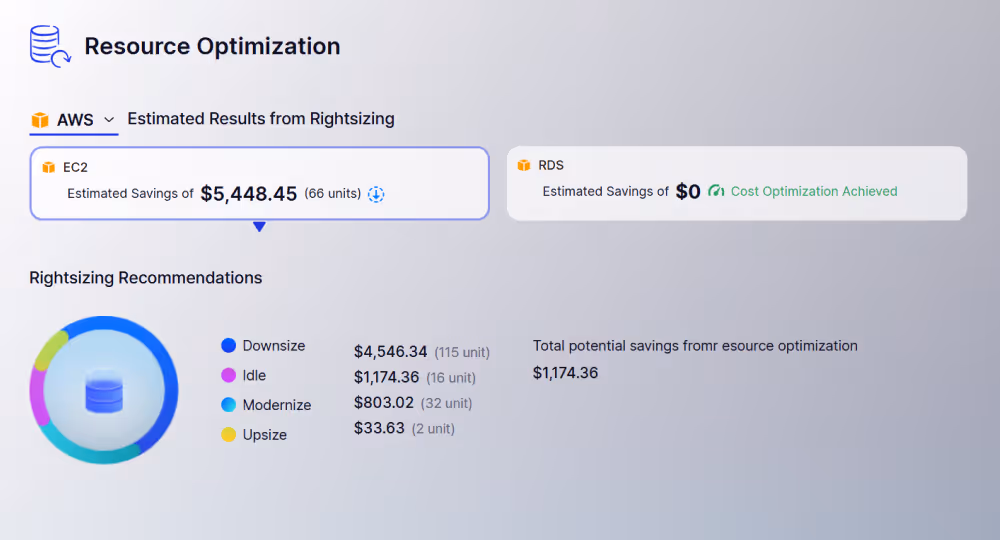Click Estimated Results from Rightsizing heading
The width and height of the screenshot is (1000, 540).
[261, 119]
